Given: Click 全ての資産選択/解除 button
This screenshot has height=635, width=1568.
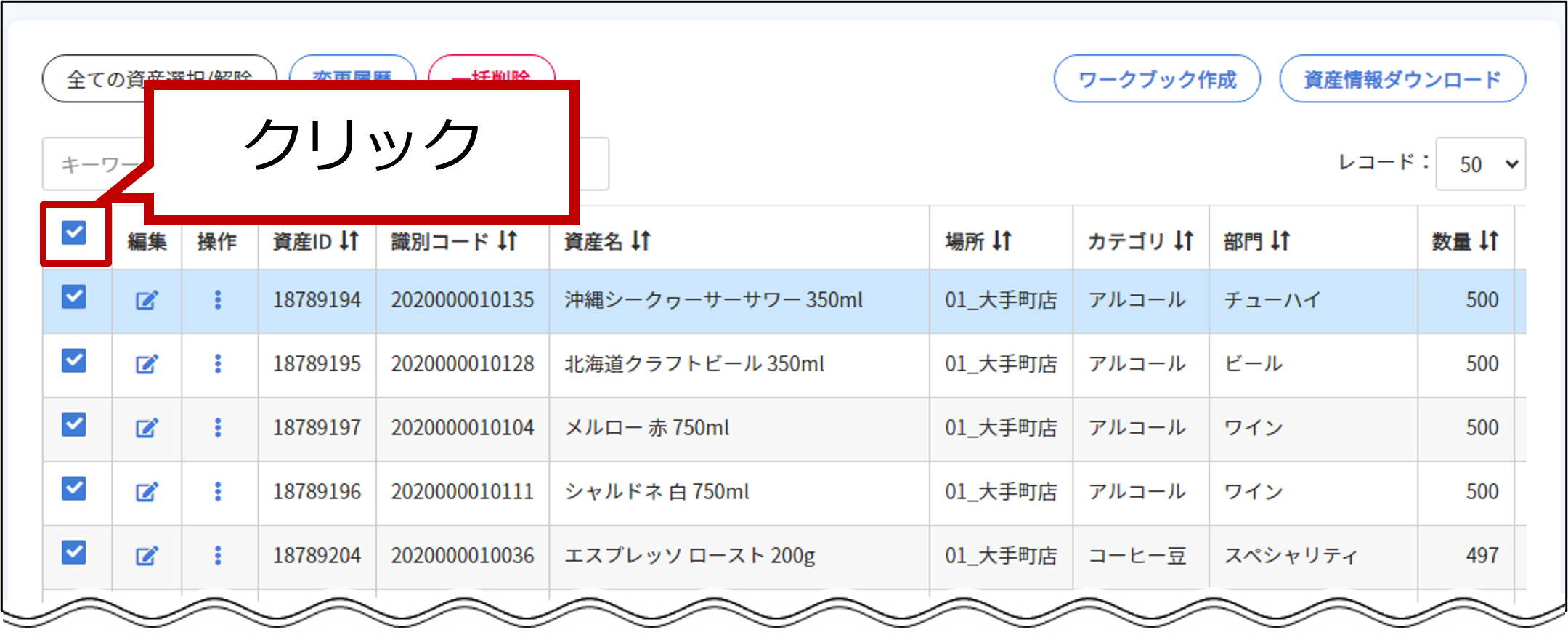Looking at the screenshot, I should 94,78.
